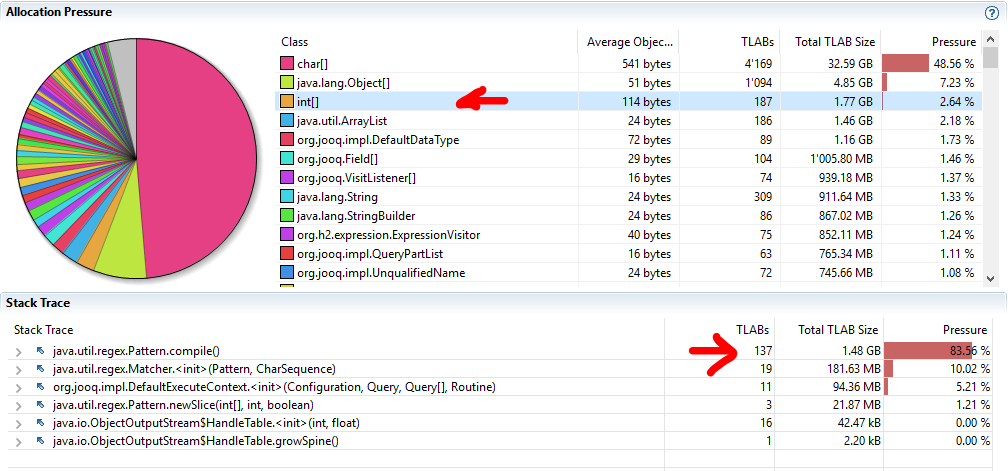
Task: Select the int[] class row
Action: (628, 102)
